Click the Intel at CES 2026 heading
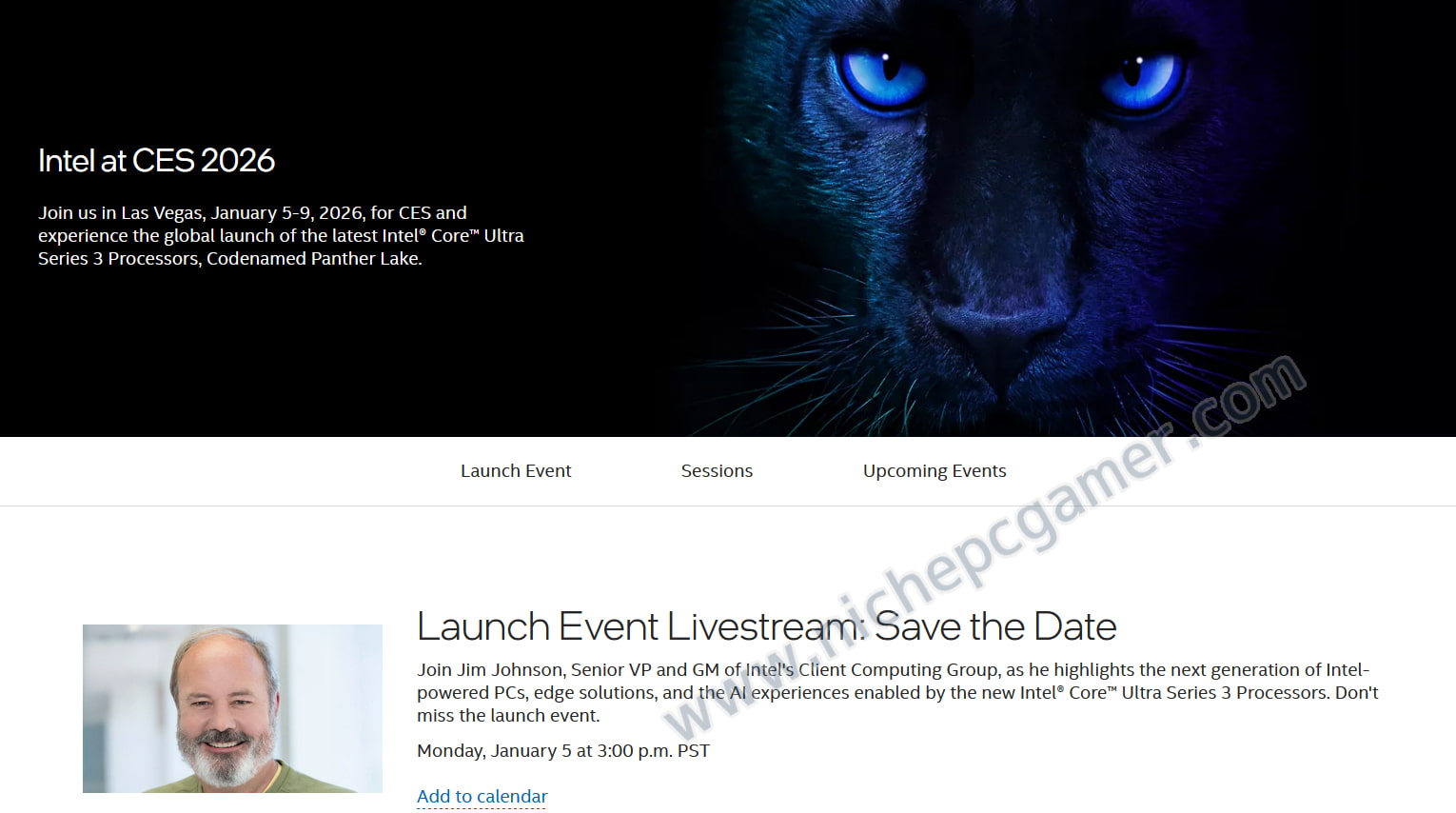Screen dimensions: 1456x813 [156, 160]
